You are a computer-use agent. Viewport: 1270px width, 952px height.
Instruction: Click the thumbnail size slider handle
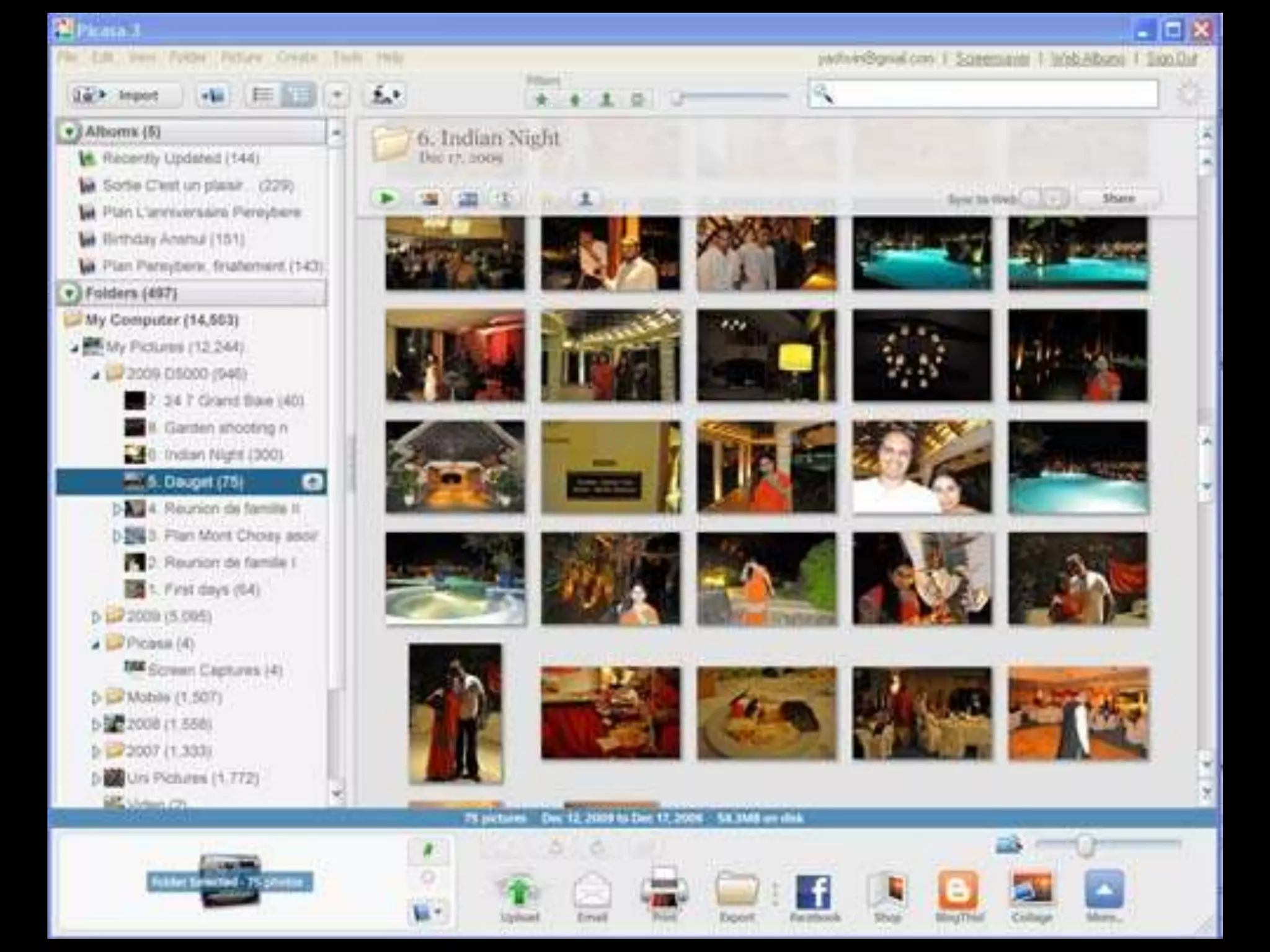[x=1085, y=845]
